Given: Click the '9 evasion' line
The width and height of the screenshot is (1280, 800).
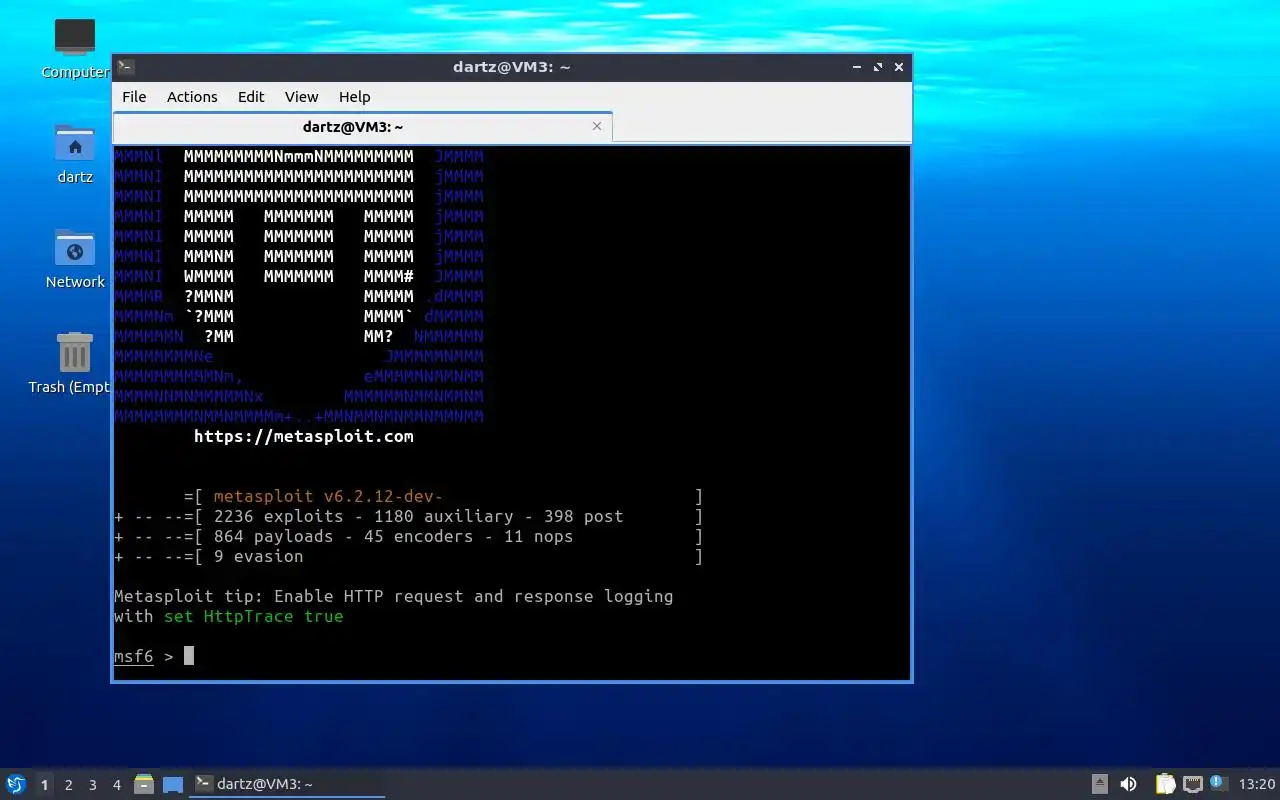Looking at the screenshot, I should tap(409, 556).
